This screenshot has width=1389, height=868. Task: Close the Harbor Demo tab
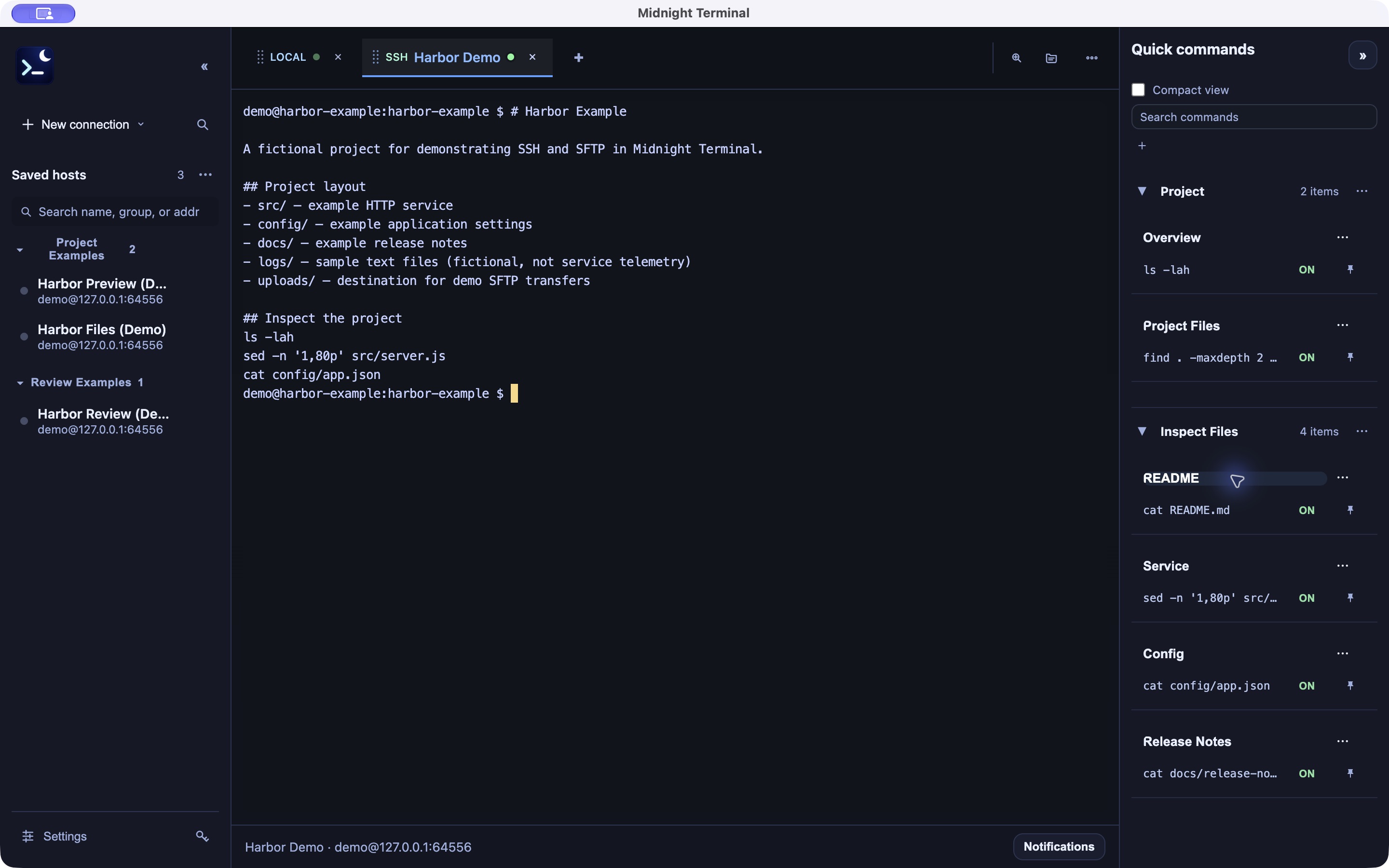tap(532, 57)
